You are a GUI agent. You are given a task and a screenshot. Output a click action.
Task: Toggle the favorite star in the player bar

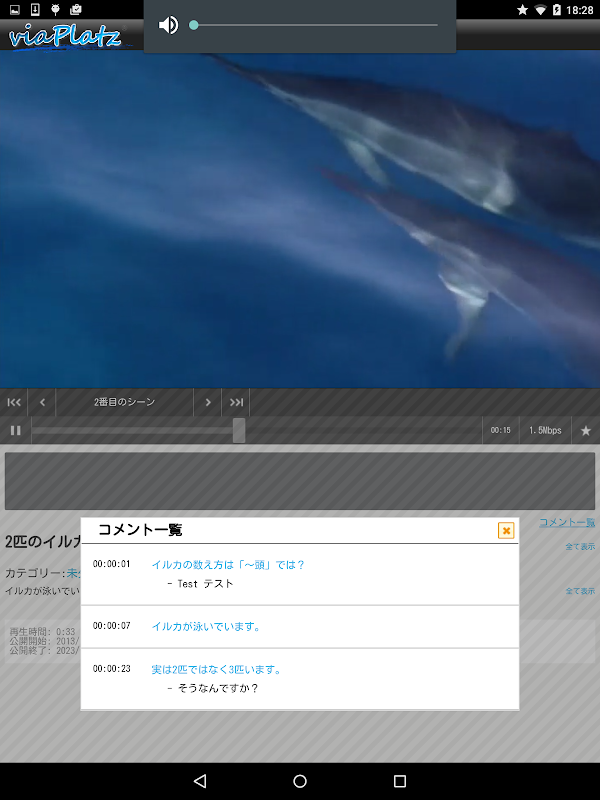click(586, 431)
